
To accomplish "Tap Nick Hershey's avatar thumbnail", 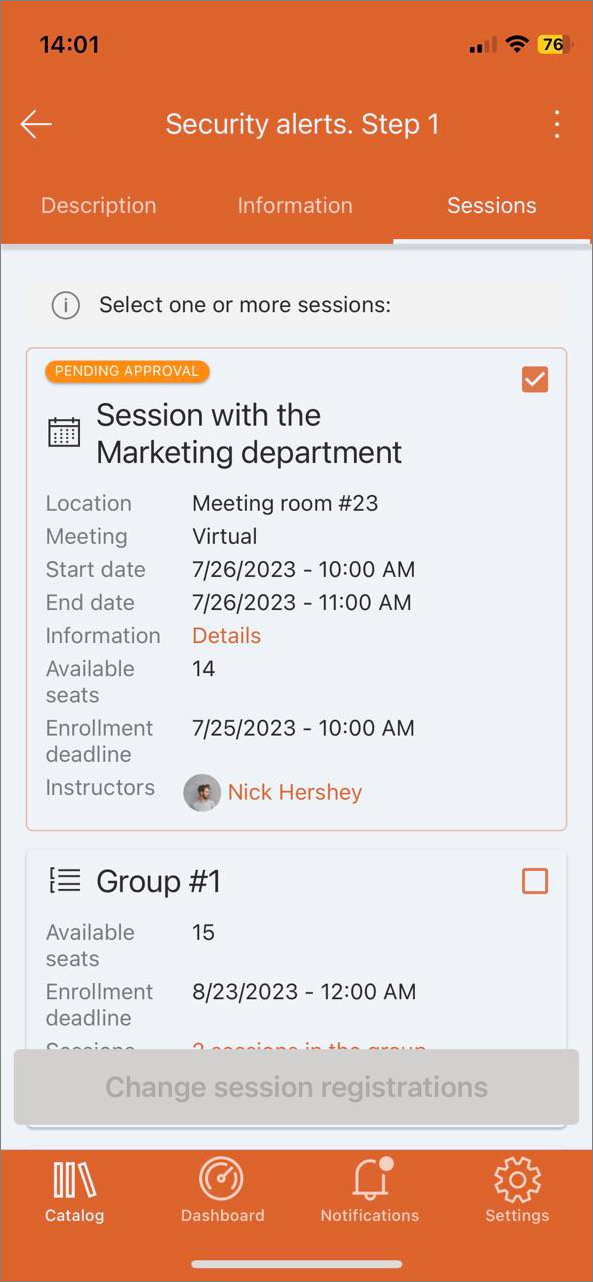I will pos(202,793).
